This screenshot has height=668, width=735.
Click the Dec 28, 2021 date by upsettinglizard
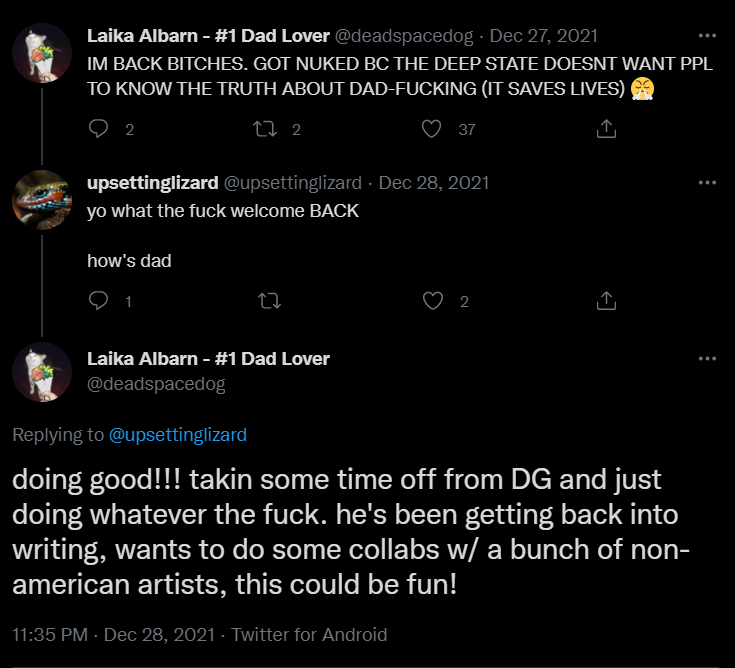pyautogui.click(x=434, y=183)
